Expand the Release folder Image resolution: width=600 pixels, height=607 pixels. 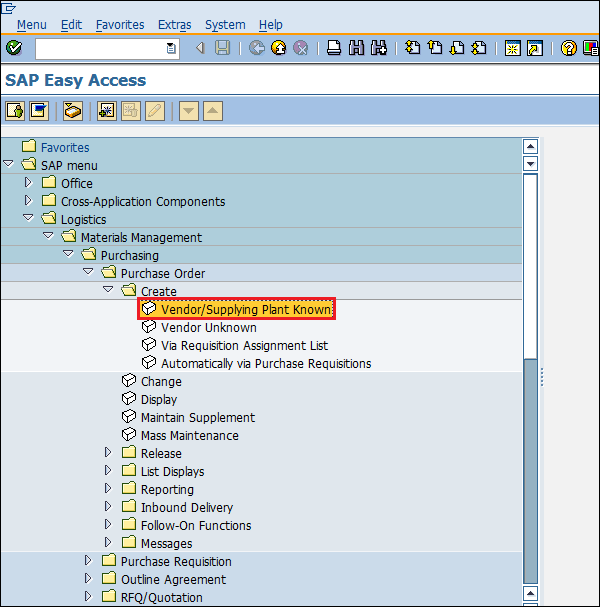(x=108, y=453)
